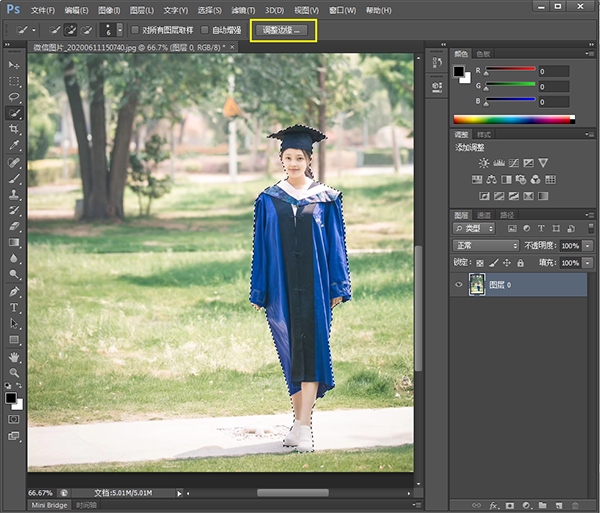Pick the Eyedropper tool

point(15,146)
